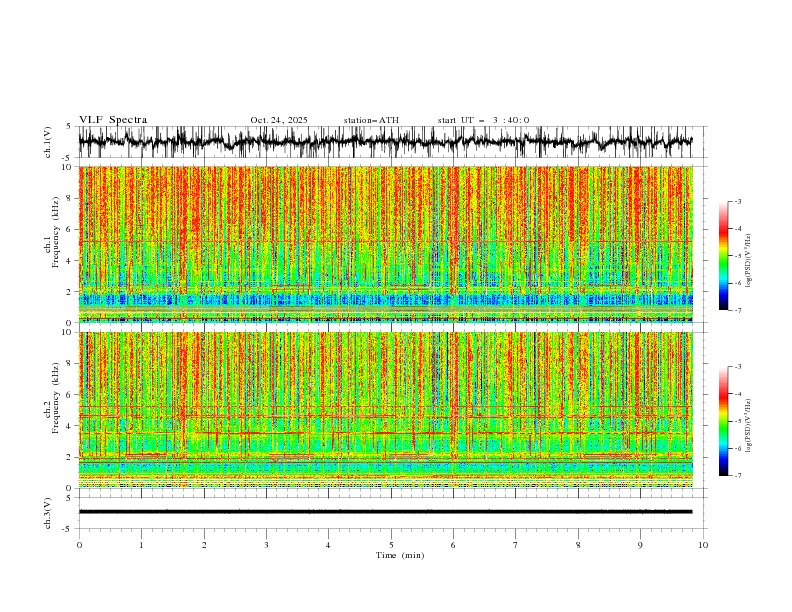Click time axis tick label "9"
The height and width of the screenshot is (612, 792).
coord(640,545)
